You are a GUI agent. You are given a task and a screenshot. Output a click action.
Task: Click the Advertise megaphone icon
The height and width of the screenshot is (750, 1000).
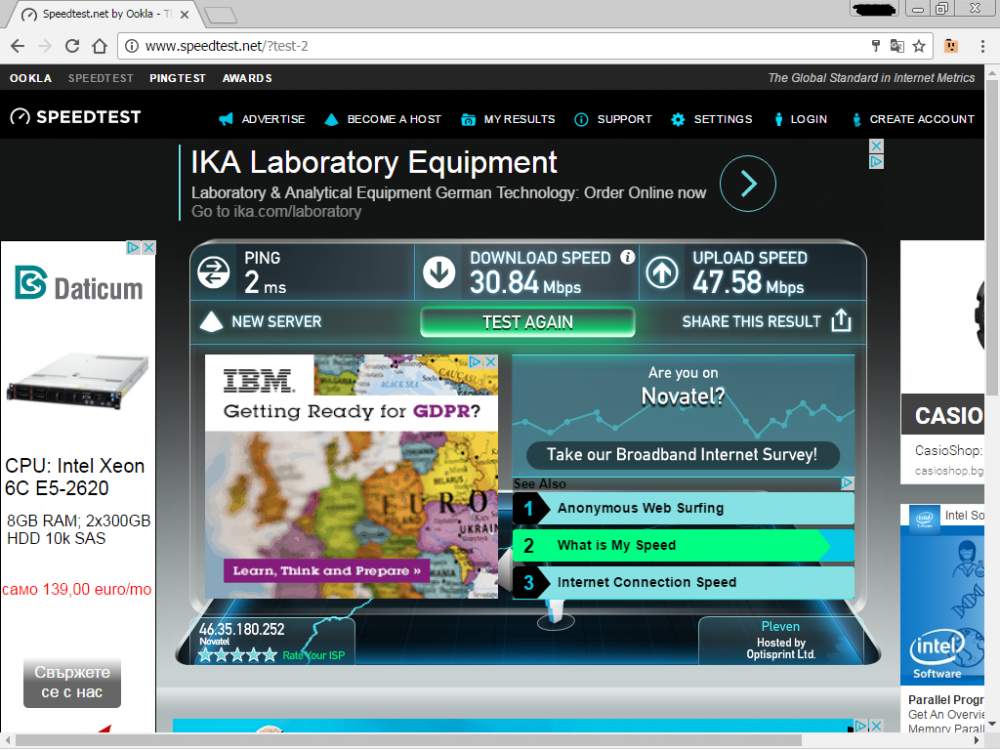click(x=226, y=119)
